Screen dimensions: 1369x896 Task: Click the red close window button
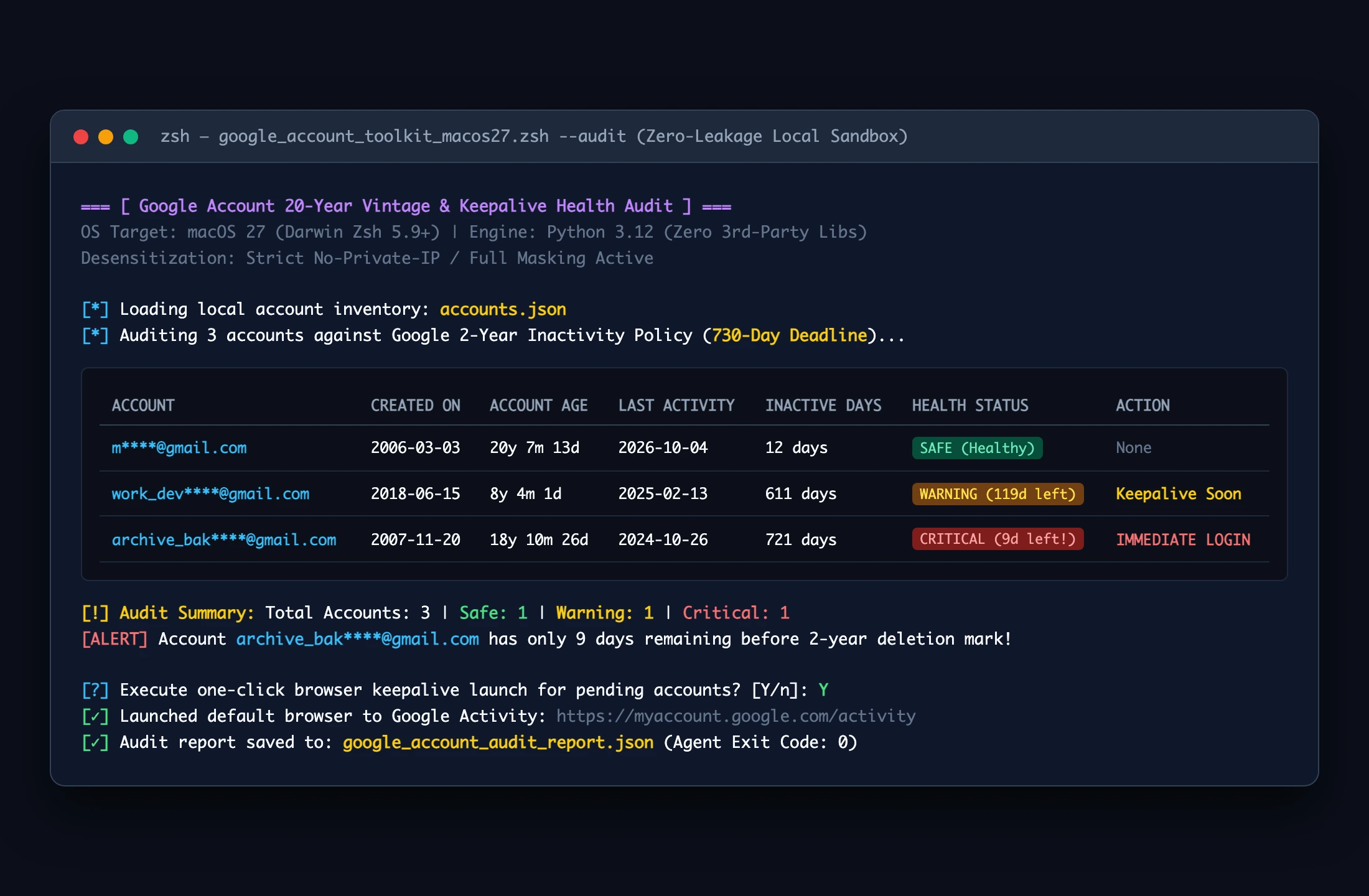pos(81,137)
